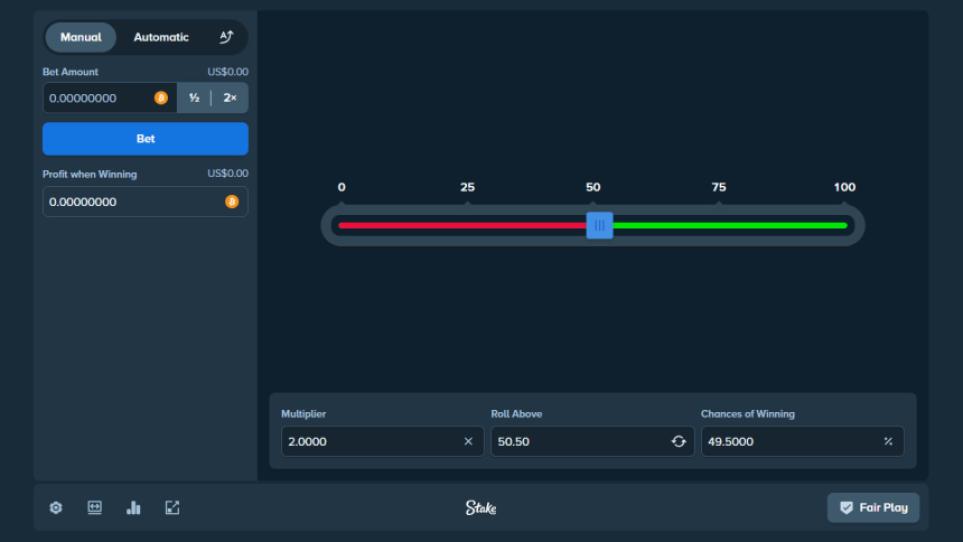Open game settings gear icon
The height and width of the screenshot is (542, 963).
(56, 508)
